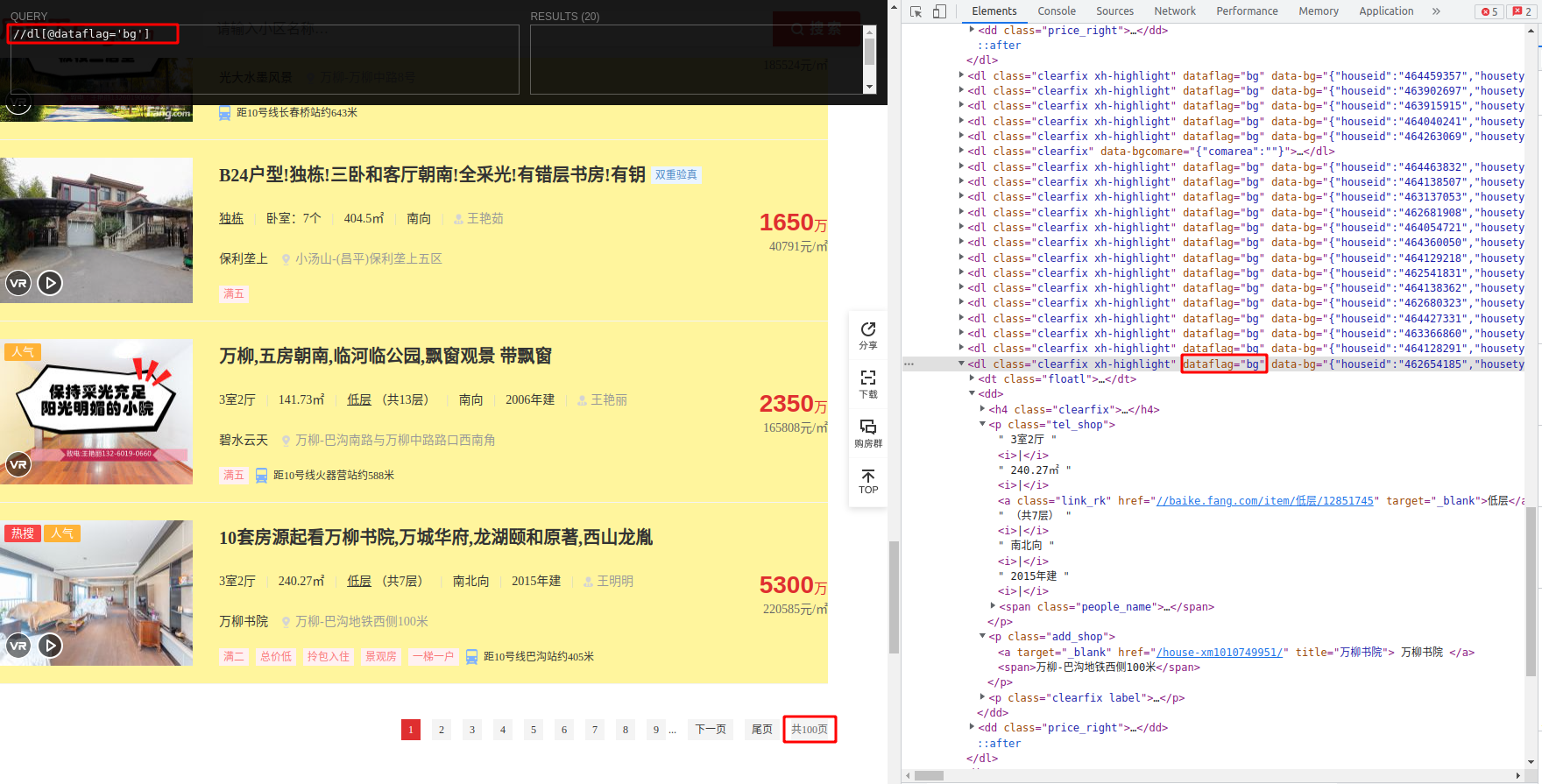Click the location pin before 万柳-巴沟地铁西侧100米

286,622
